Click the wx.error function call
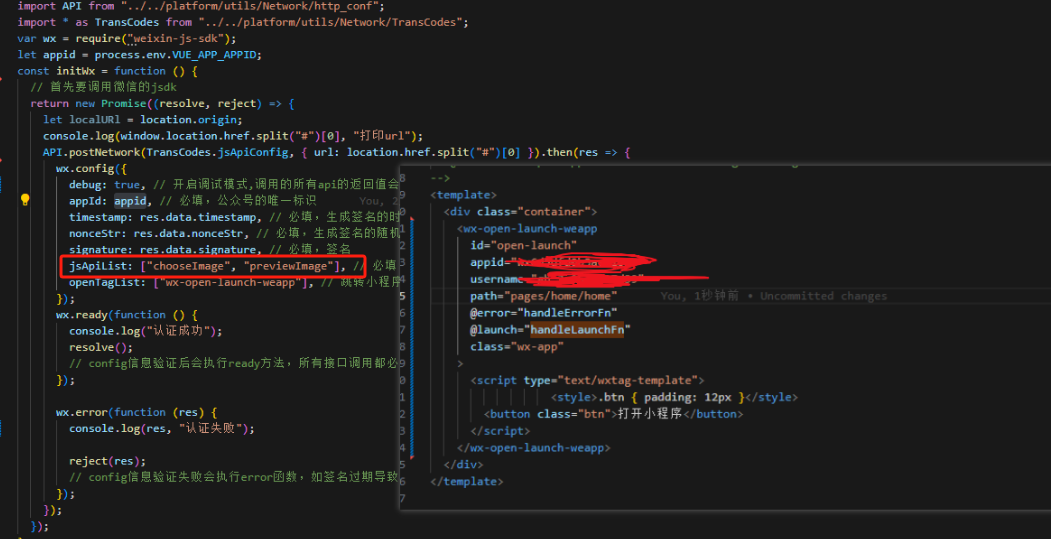The image size is (1051, 539). click(80, 412)
